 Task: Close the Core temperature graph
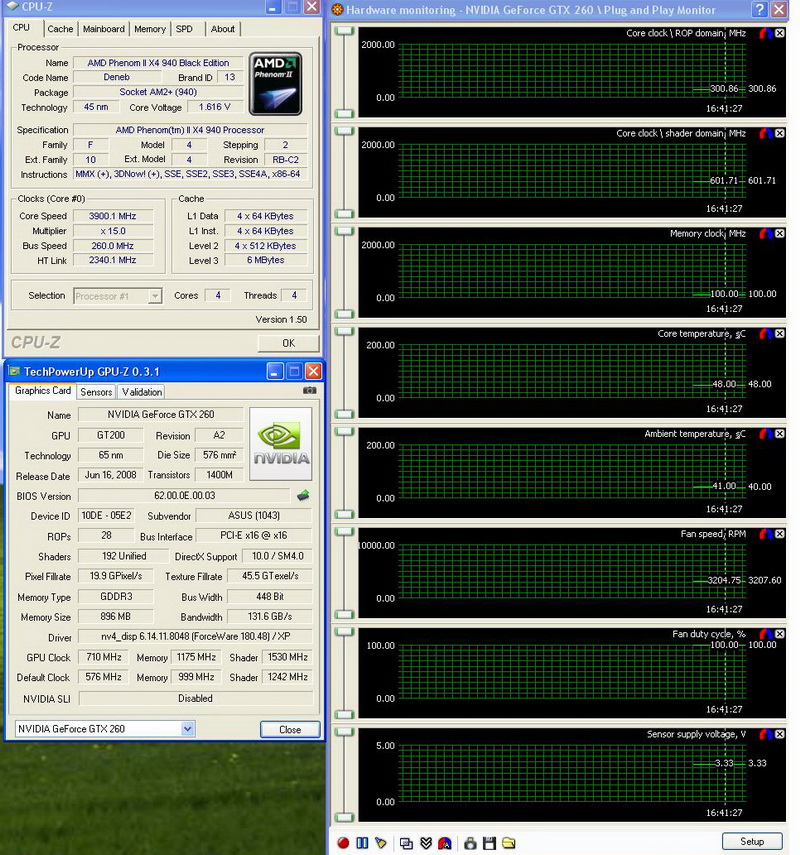(x=780, y=334)
